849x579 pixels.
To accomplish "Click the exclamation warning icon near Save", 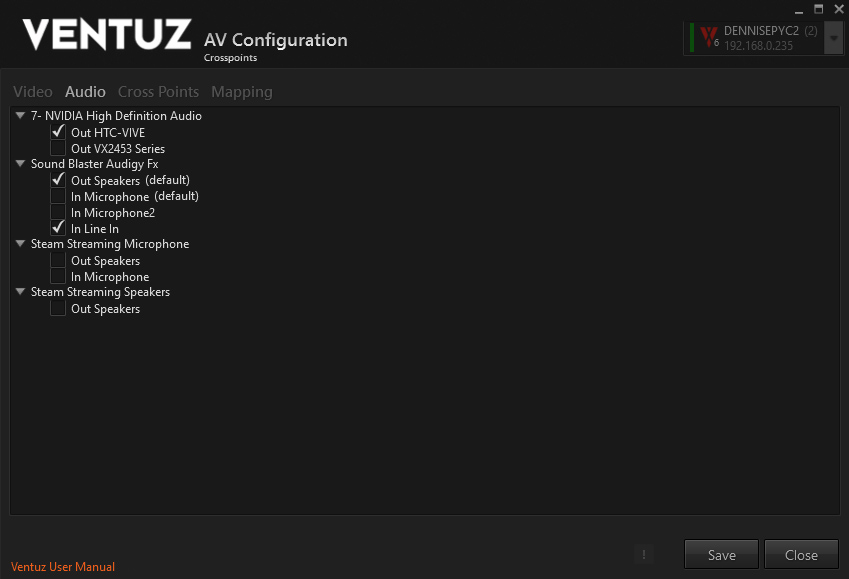I will 643,555.
